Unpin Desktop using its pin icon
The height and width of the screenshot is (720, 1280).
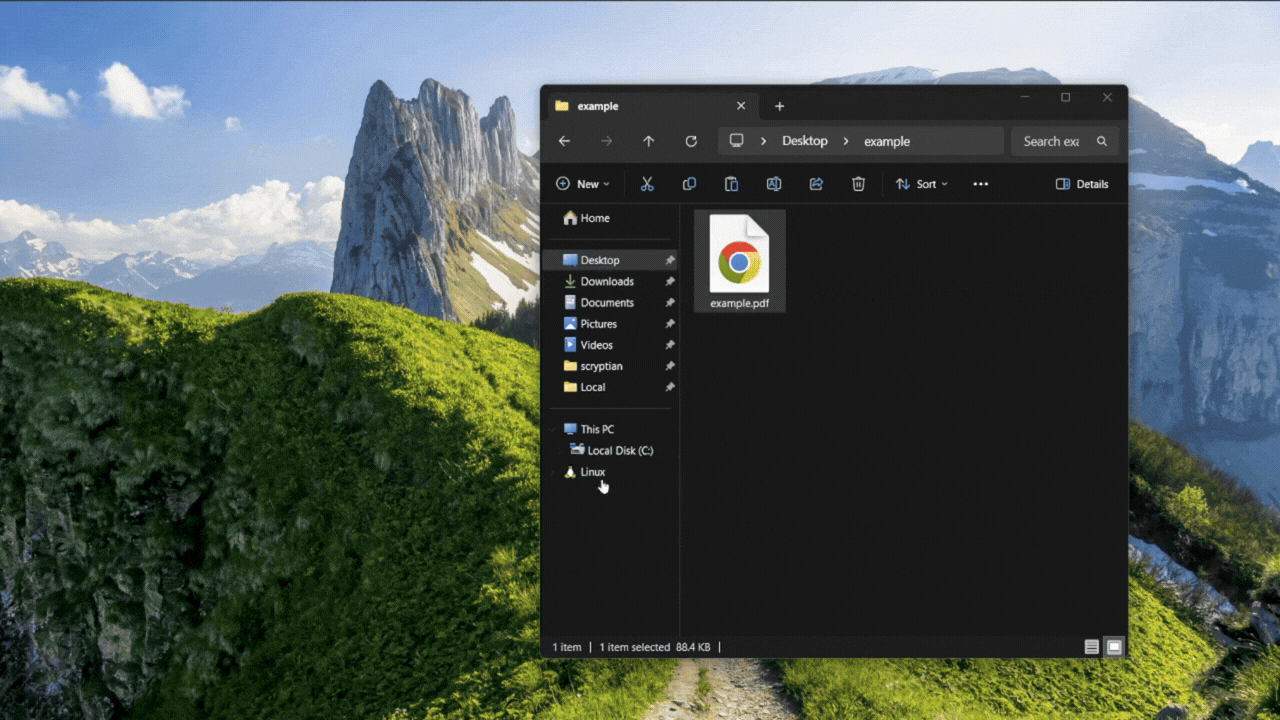670,260
